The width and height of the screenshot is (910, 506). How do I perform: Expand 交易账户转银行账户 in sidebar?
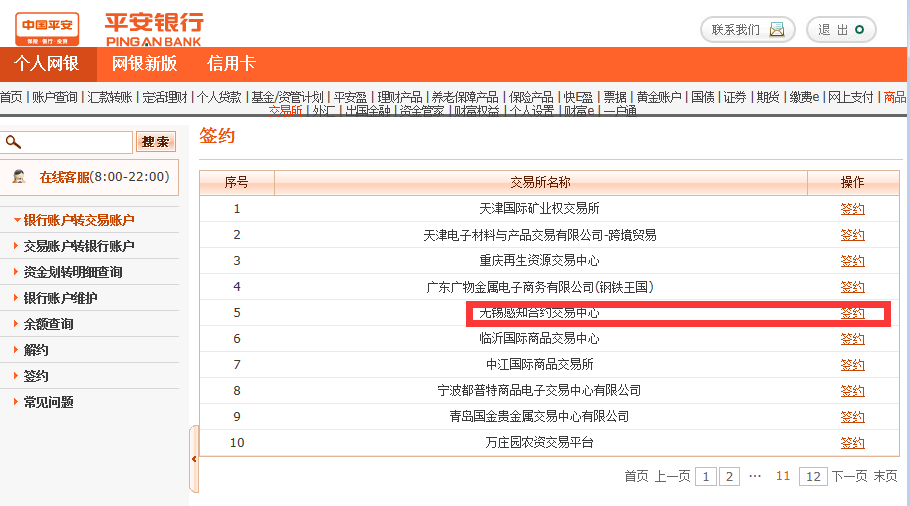(79, 246)
